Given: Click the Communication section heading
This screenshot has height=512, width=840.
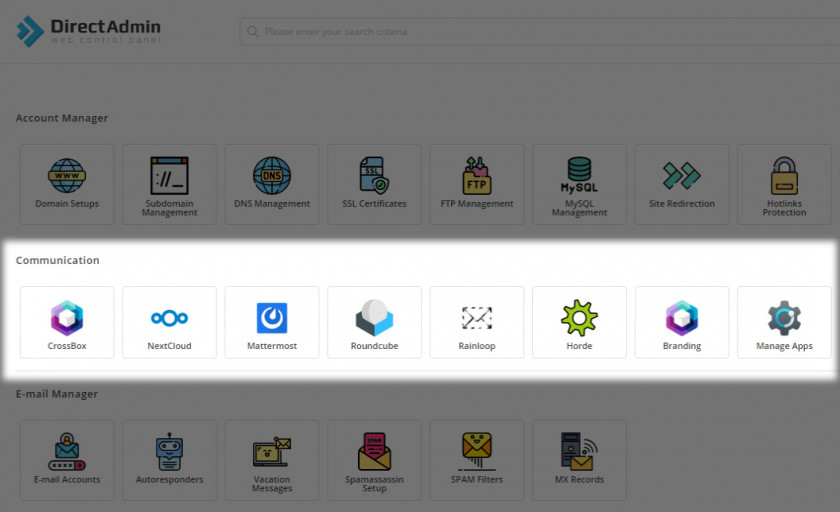Looking at the screenshot, I should pyautogui.click(x=57, y=260).
